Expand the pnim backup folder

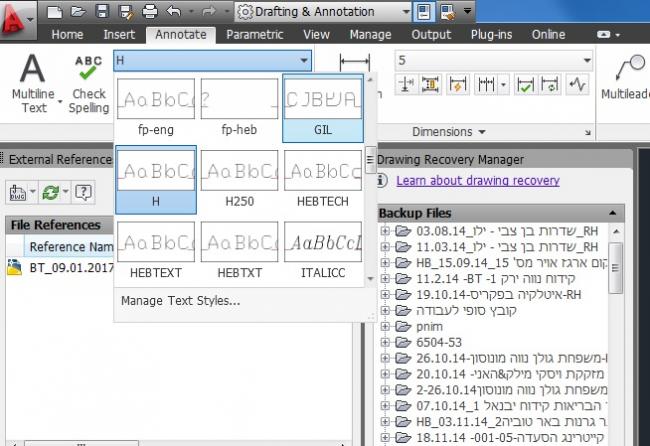(385, 327)
